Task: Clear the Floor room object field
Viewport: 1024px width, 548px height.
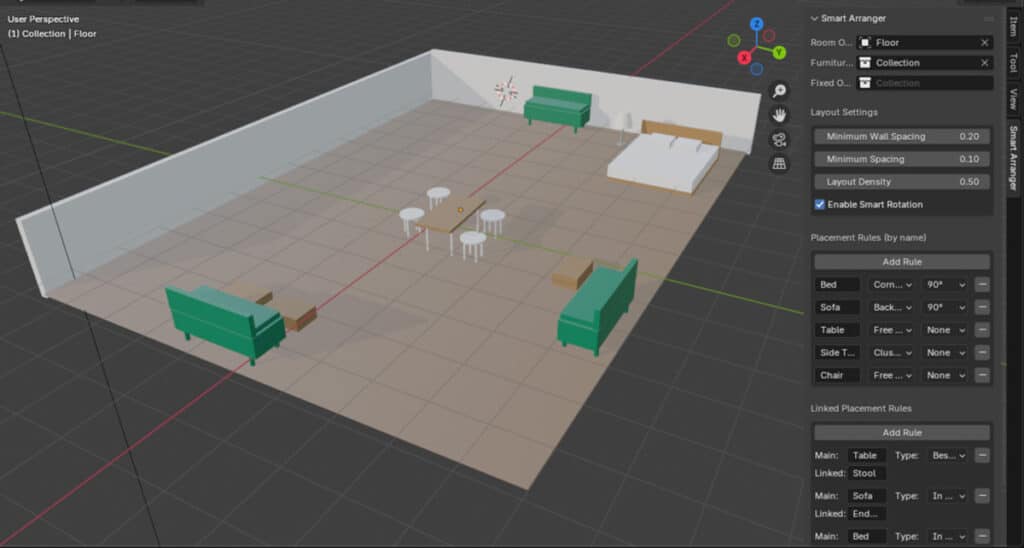Action: (984, 42)
